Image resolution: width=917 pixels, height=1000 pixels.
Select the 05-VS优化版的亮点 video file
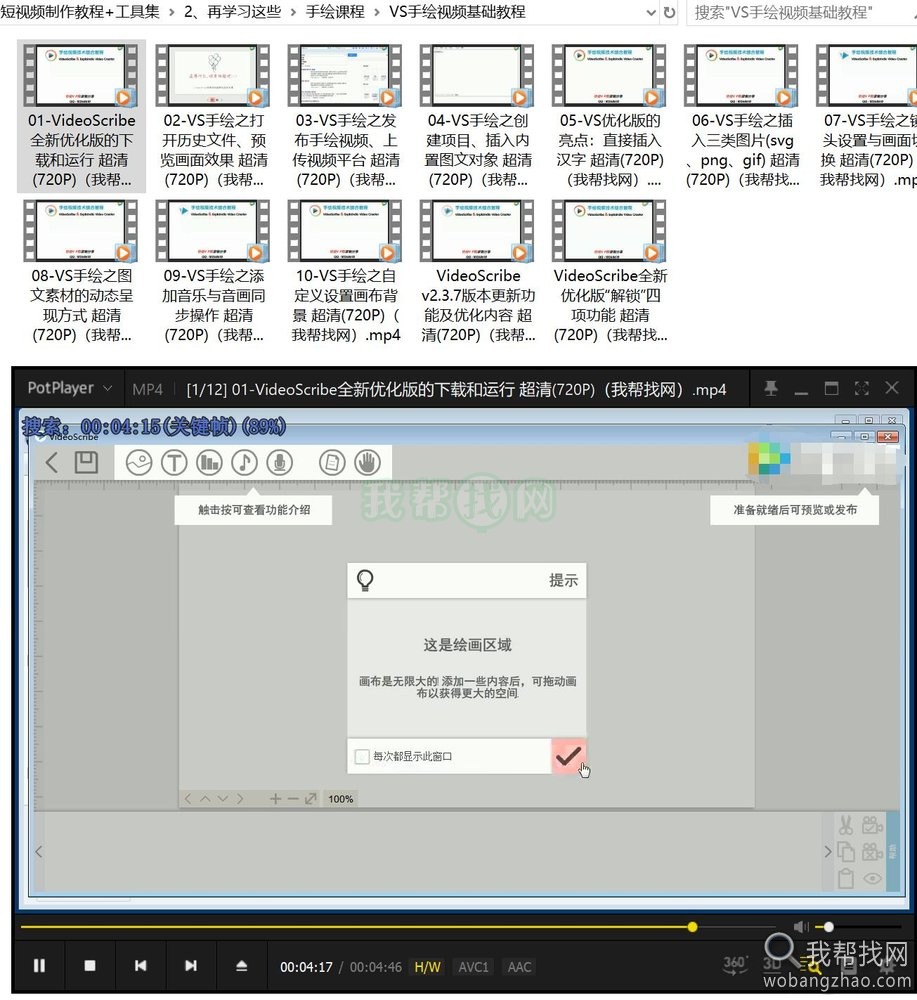tap(610, 116)
